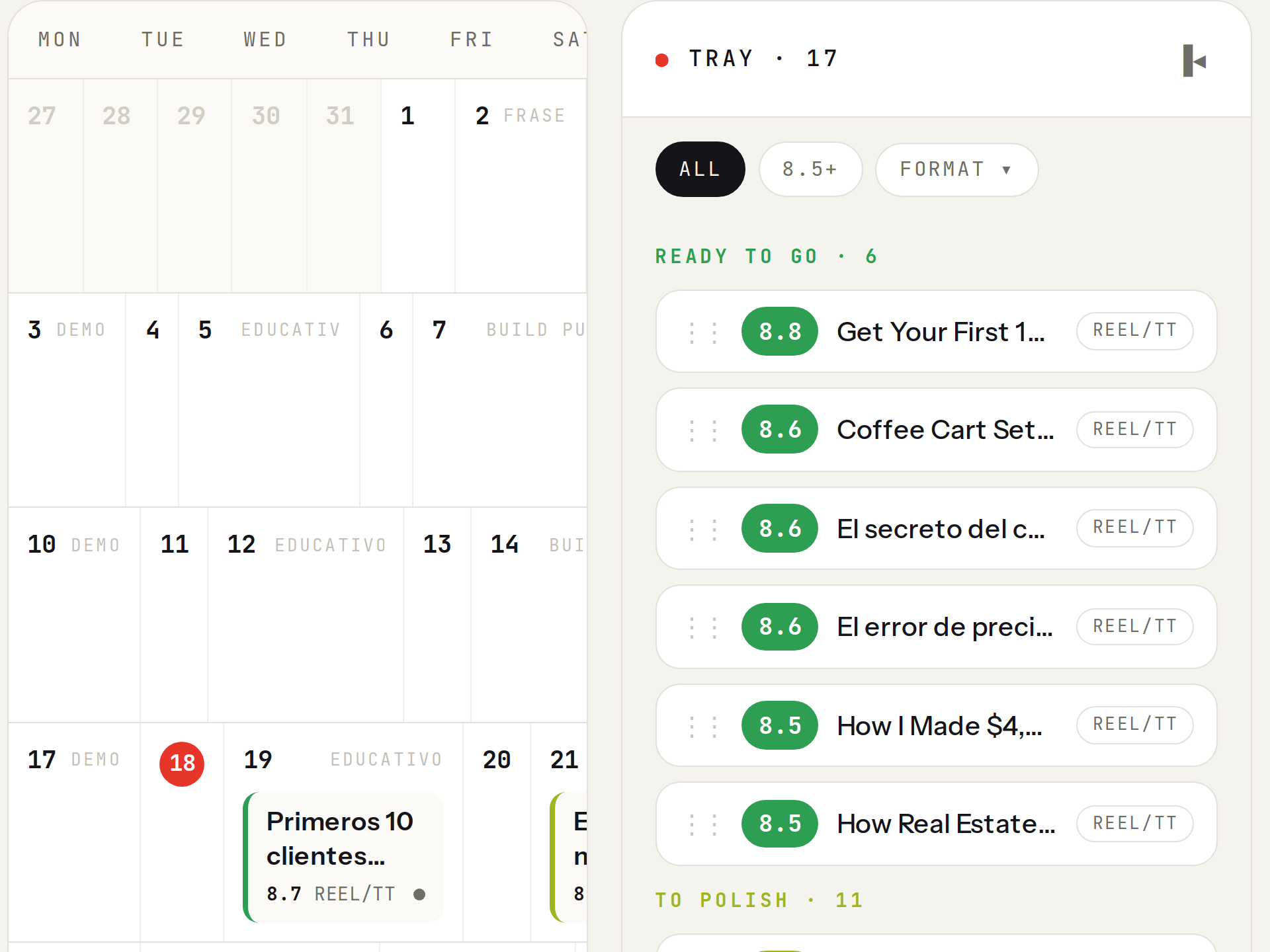Click the WED column header

tap(265, 40)
